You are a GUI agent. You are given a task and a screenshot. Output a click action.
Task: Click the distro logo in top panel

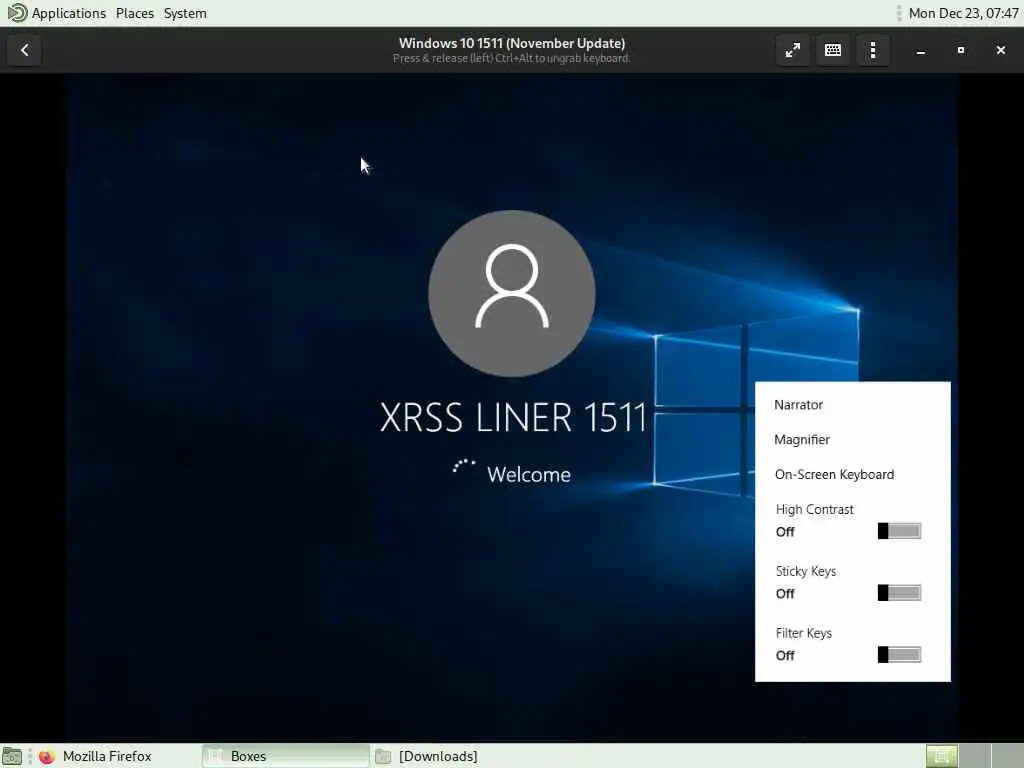point(16,13)
